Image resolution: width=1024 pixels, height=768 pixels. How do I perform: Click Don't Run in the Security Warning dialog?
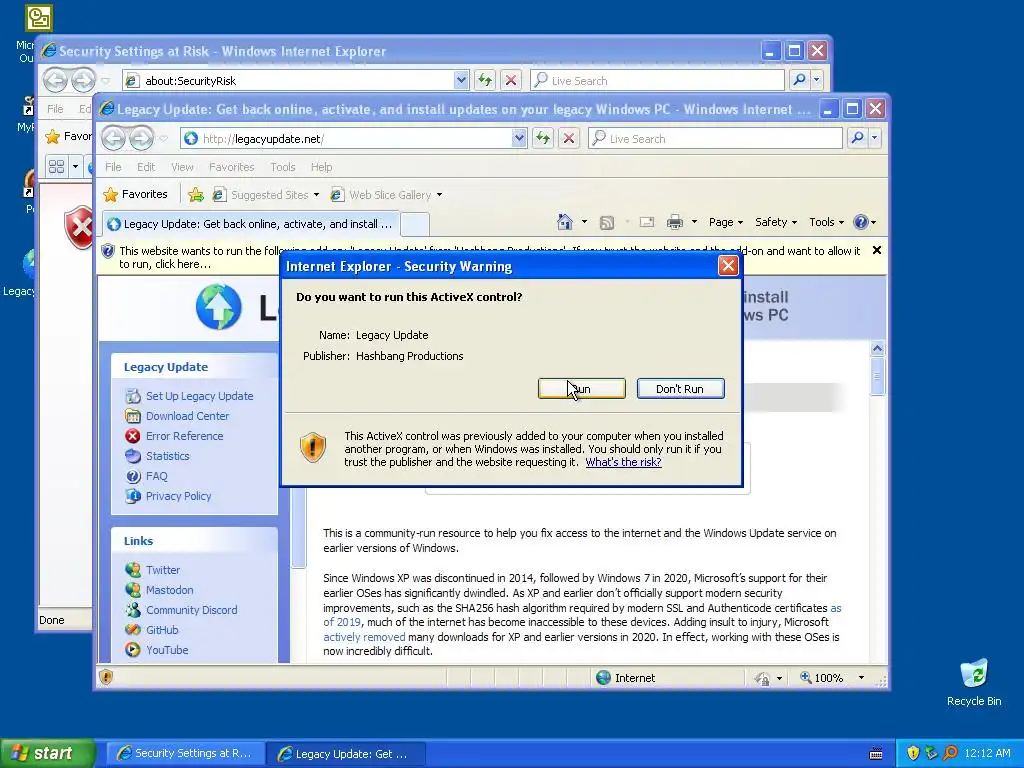[x=680, y=389]
